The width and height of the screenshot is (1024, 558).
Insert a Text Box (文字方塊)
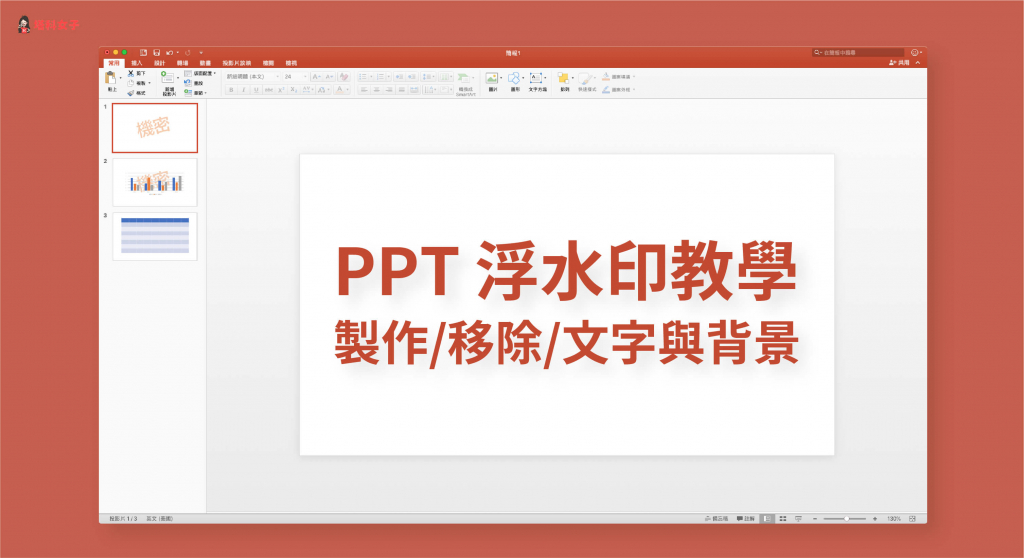click(537, 79)
